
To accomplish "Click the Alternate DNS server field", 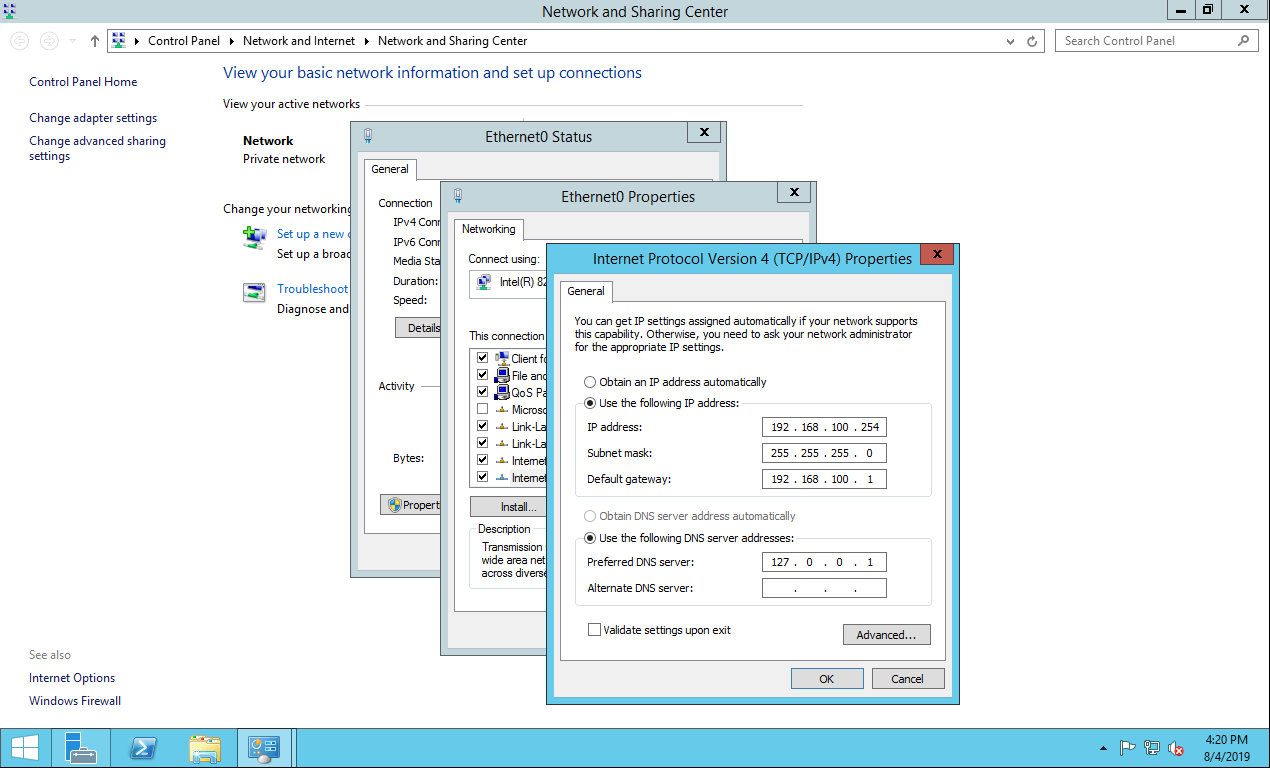I will point(824,588).
